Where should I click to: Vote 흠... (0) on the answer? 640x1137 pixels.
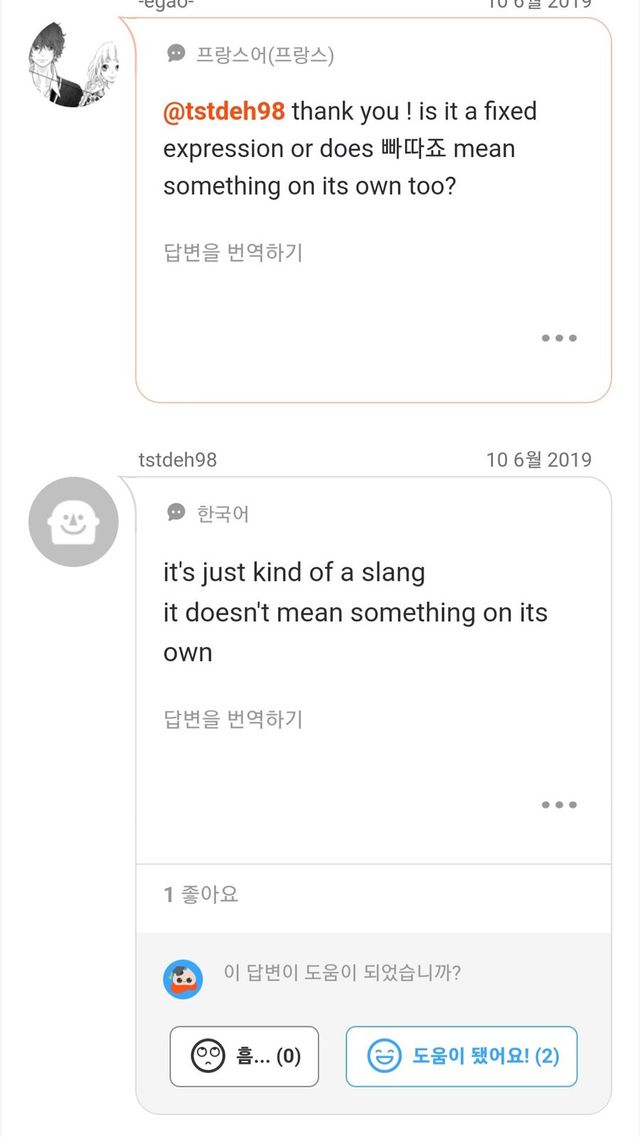pos(243,1056)
